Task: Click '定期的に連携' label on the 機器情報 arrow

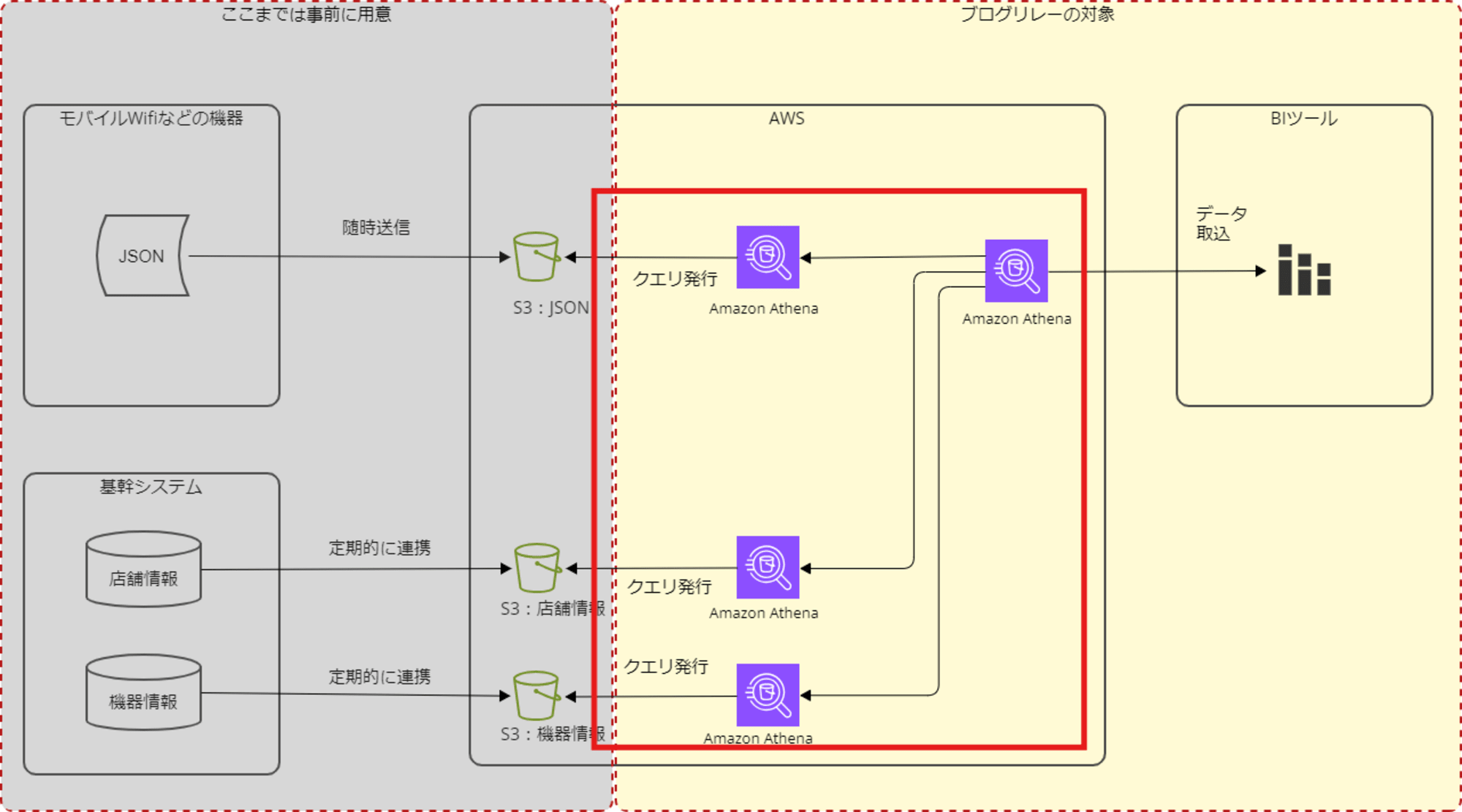Action: (379, 676)
